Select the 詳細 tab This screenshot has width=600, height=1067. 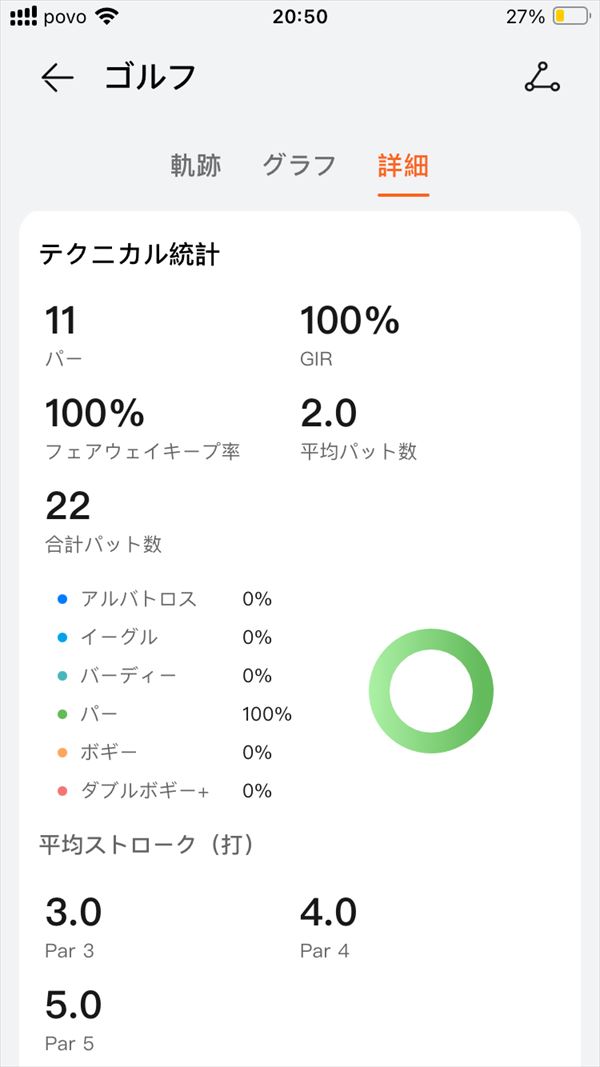tap(403, 165)
